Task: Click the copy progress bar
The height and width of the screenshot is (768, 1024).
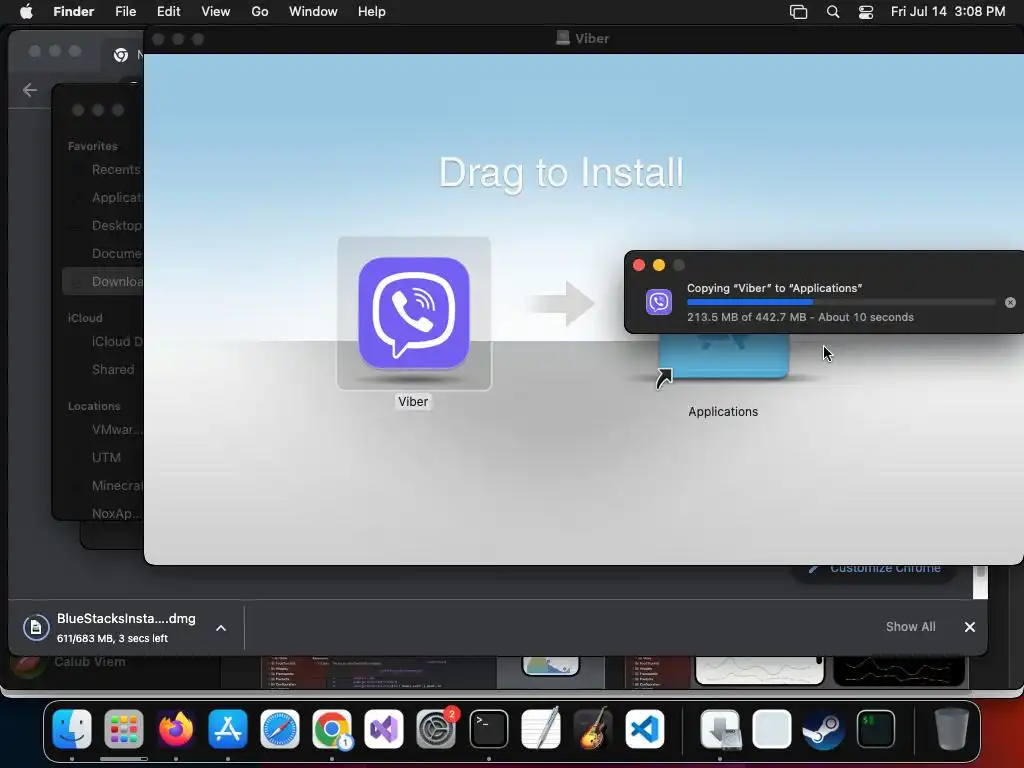Action: click(x=840, y=302)
